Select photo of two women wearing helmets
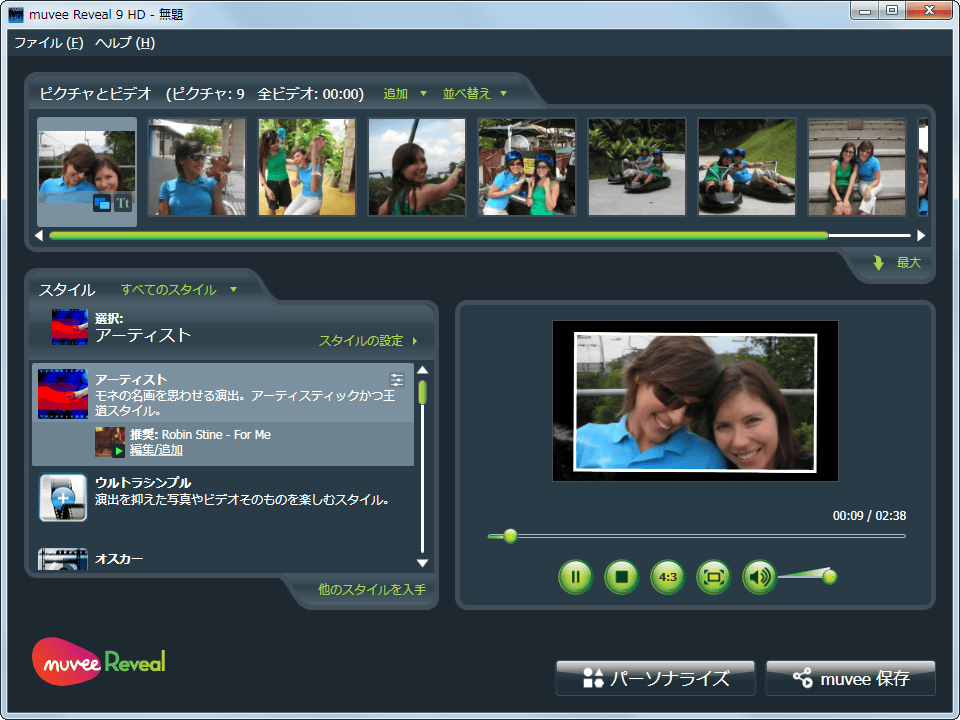This screenshot has height=720, width=960. [527, 167]
